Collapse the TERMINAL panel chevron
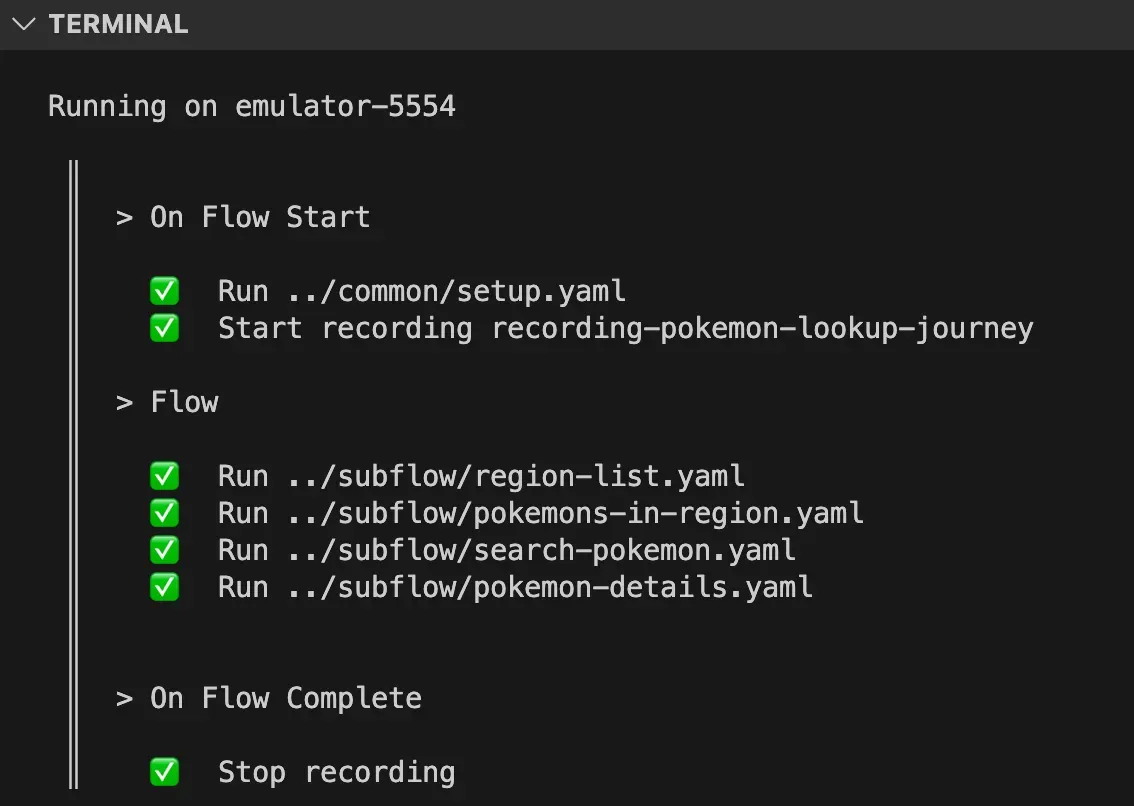This screenshot has height=806, width=1134. (24, 25)
